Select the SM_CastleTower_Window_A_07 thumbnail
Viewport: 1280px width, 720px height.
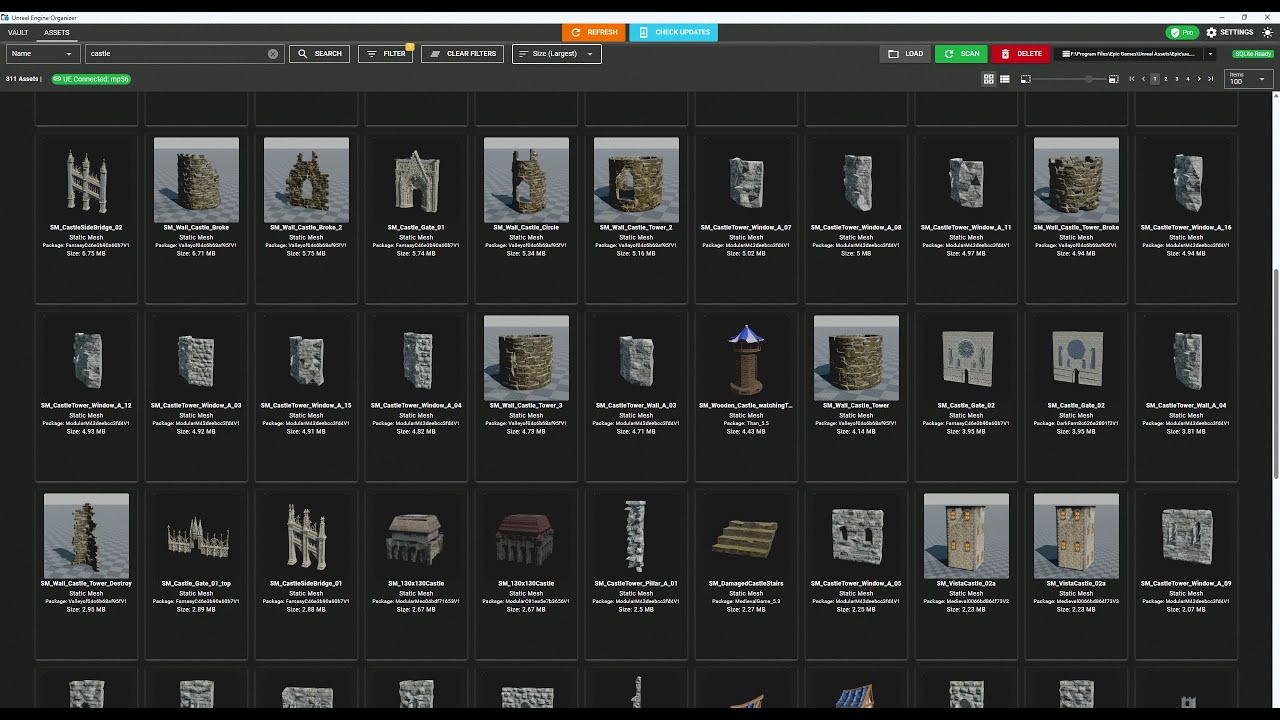point(746,180)
